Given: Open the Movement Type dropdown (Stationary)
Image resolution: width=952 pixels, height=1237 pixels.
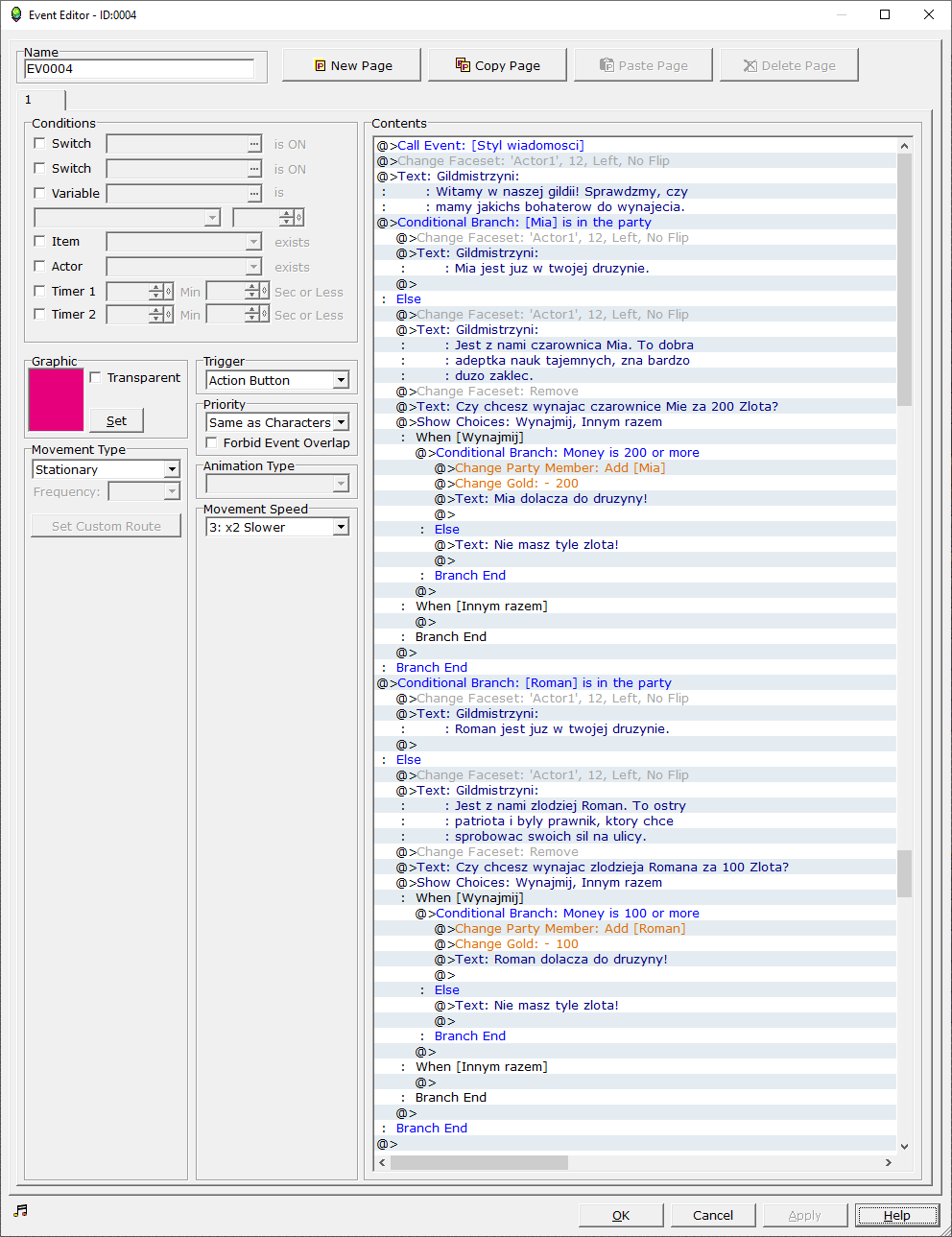Looking at the screenshot, I should click(x=107, y=469).
